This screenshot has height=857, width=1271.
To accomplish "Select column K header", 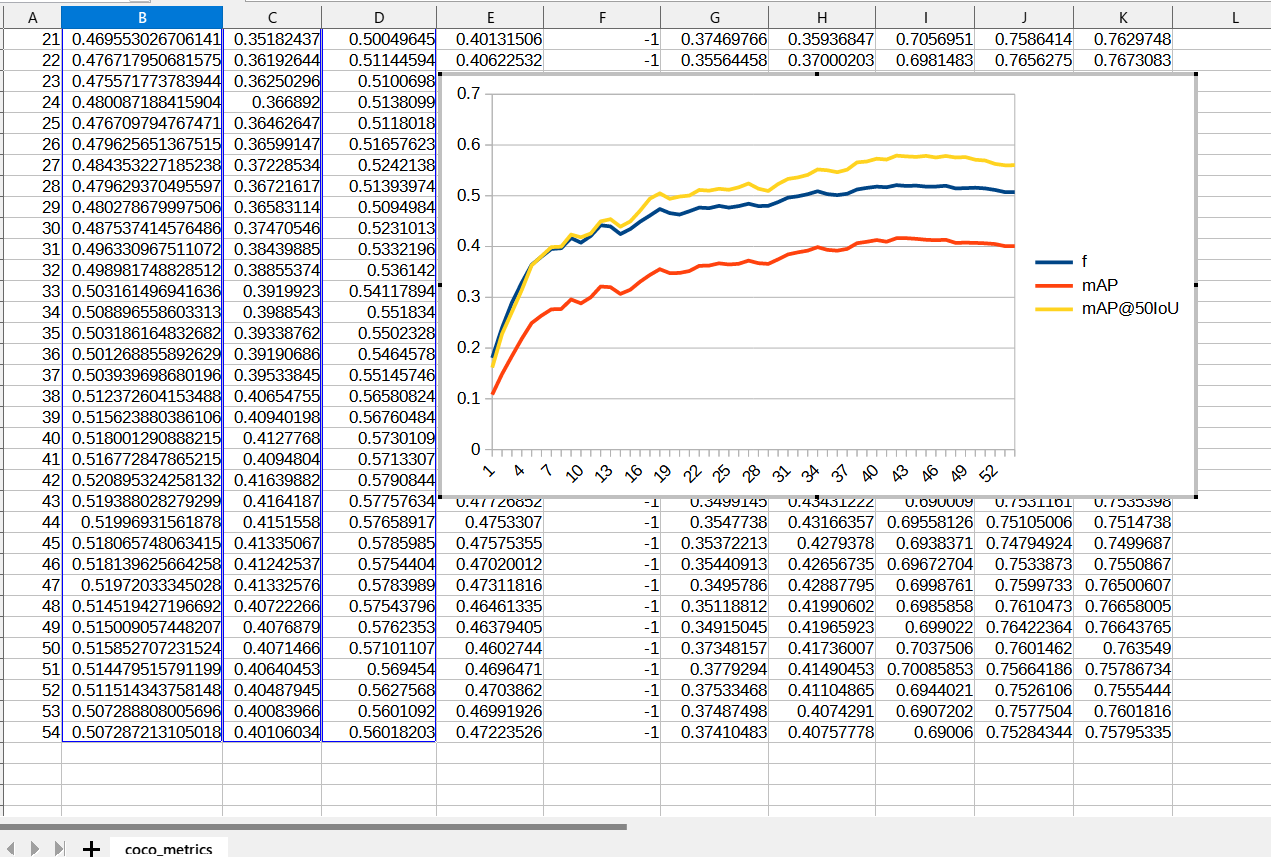I will point(1123,17).
